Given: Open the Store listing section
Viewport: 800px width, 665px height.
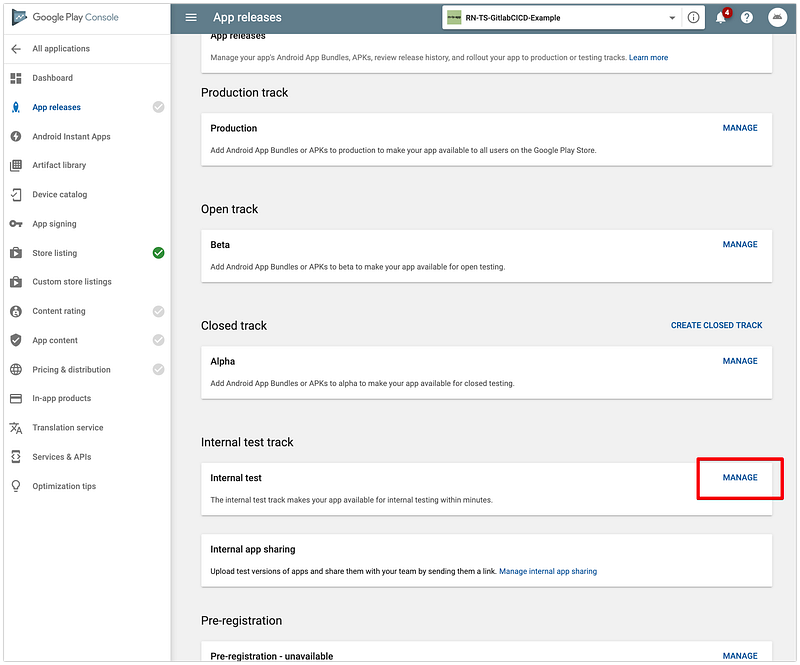Looking at the screenshot, I should pyautogui.click(x=55, y=253).
